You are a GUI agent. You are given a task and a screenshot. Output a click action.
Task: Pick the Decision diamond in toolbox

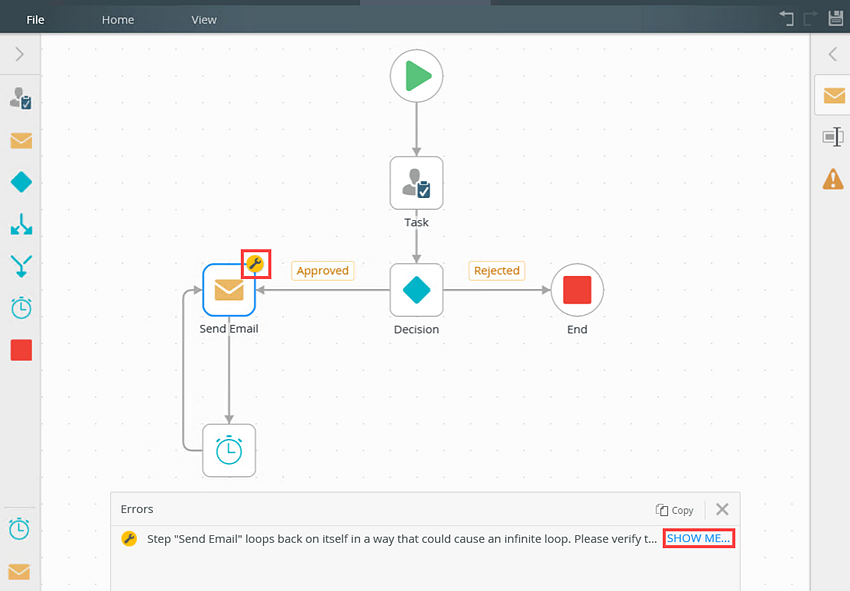coord(21,182)
